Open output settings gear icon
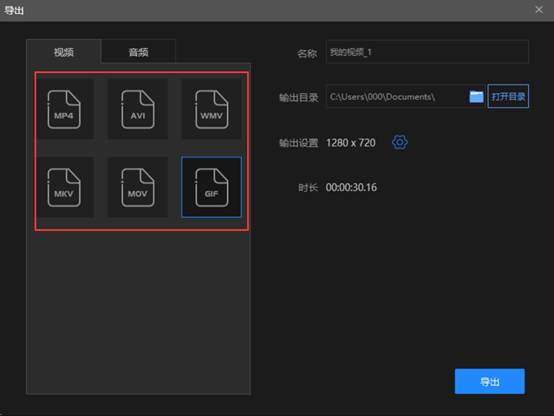554x416 pixels. (x=400, y=142)
